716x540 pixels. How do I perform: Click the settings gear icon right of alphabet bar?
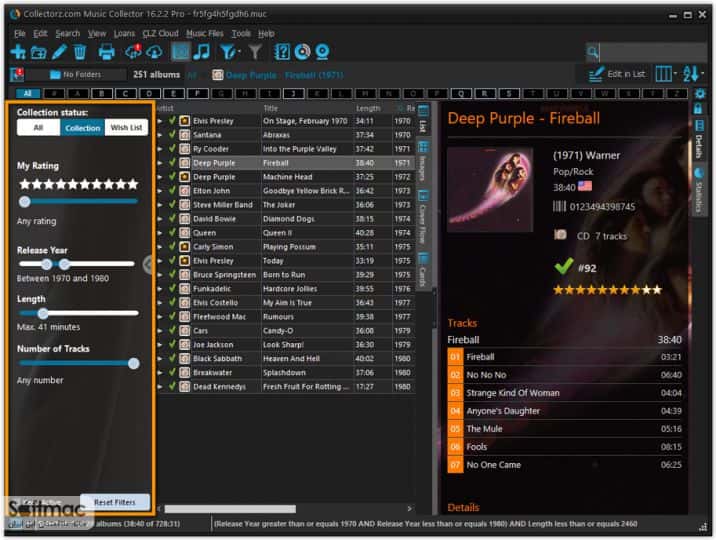pyautogui.click(x=700, y=94)
